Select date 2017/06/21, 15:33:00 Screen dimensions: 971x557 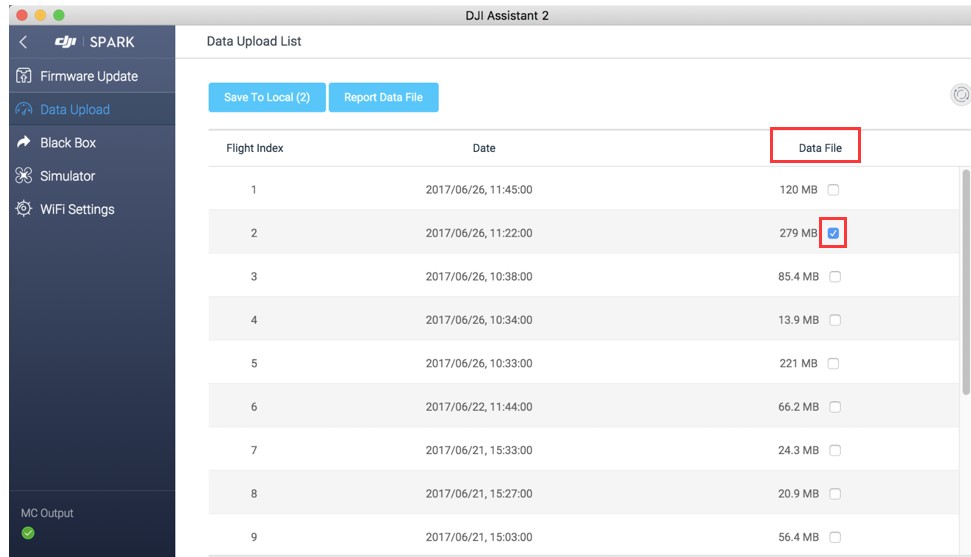[479, 450]
